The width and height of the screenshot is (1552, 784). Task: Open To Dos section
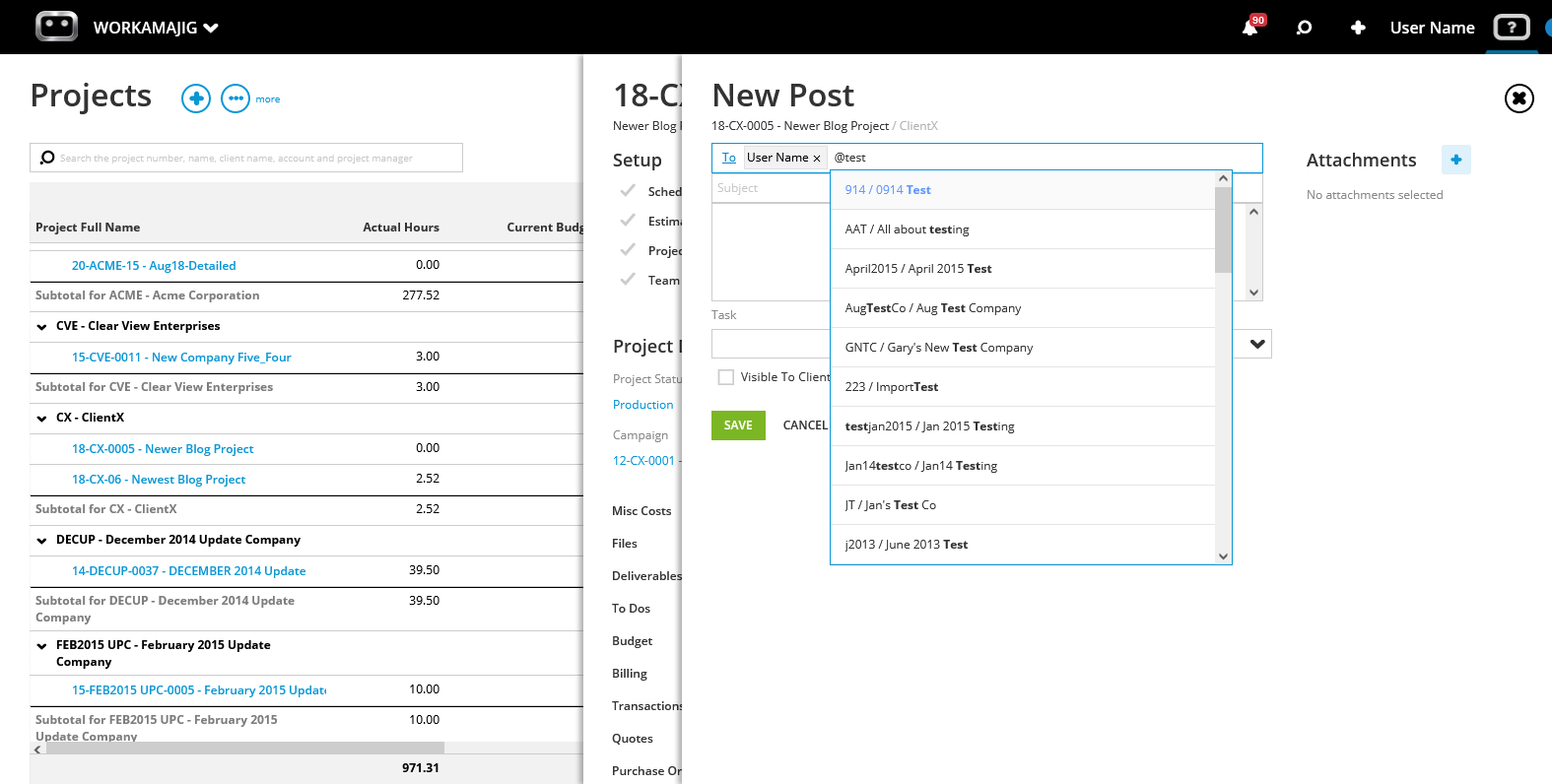pos(631,609)
